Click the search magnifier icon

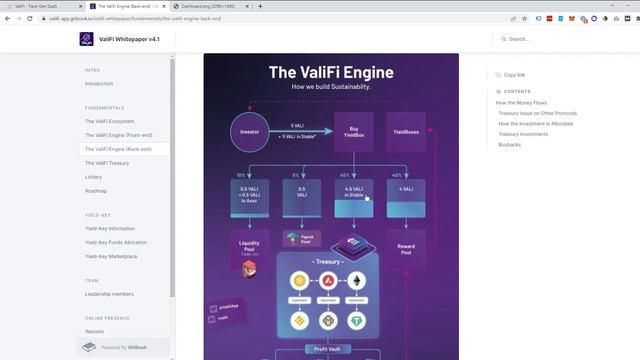click(504, 39)
